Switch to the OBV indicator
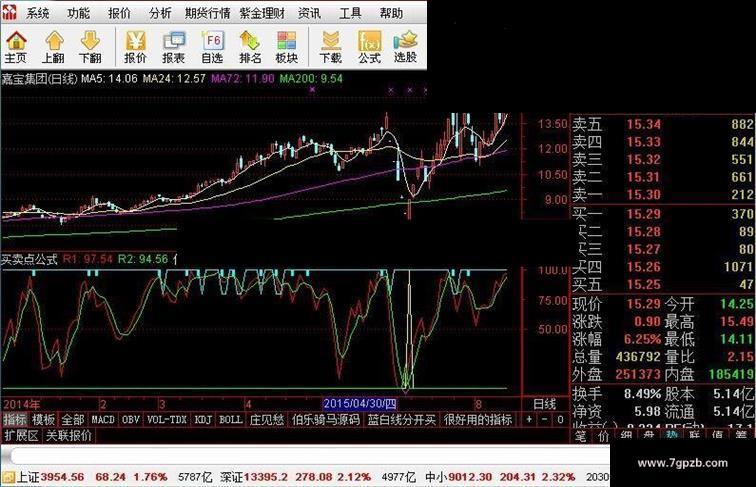 click(131, 419)
